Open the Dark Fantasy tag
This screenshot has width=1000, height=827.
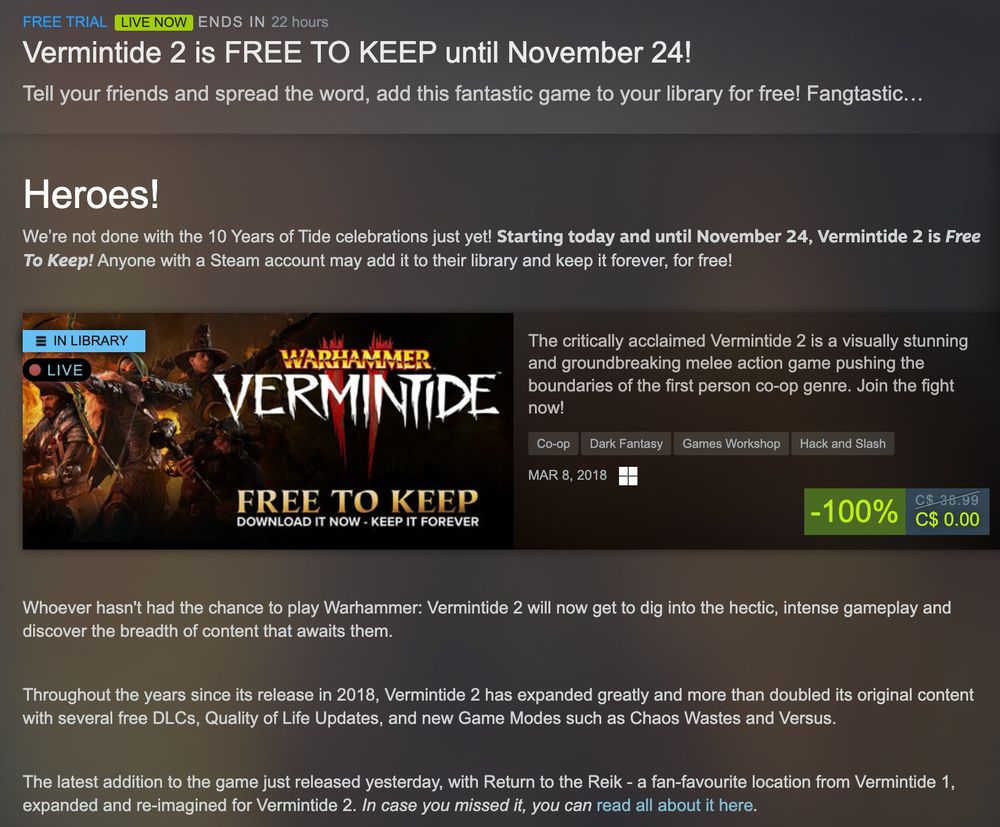(626, 444)
